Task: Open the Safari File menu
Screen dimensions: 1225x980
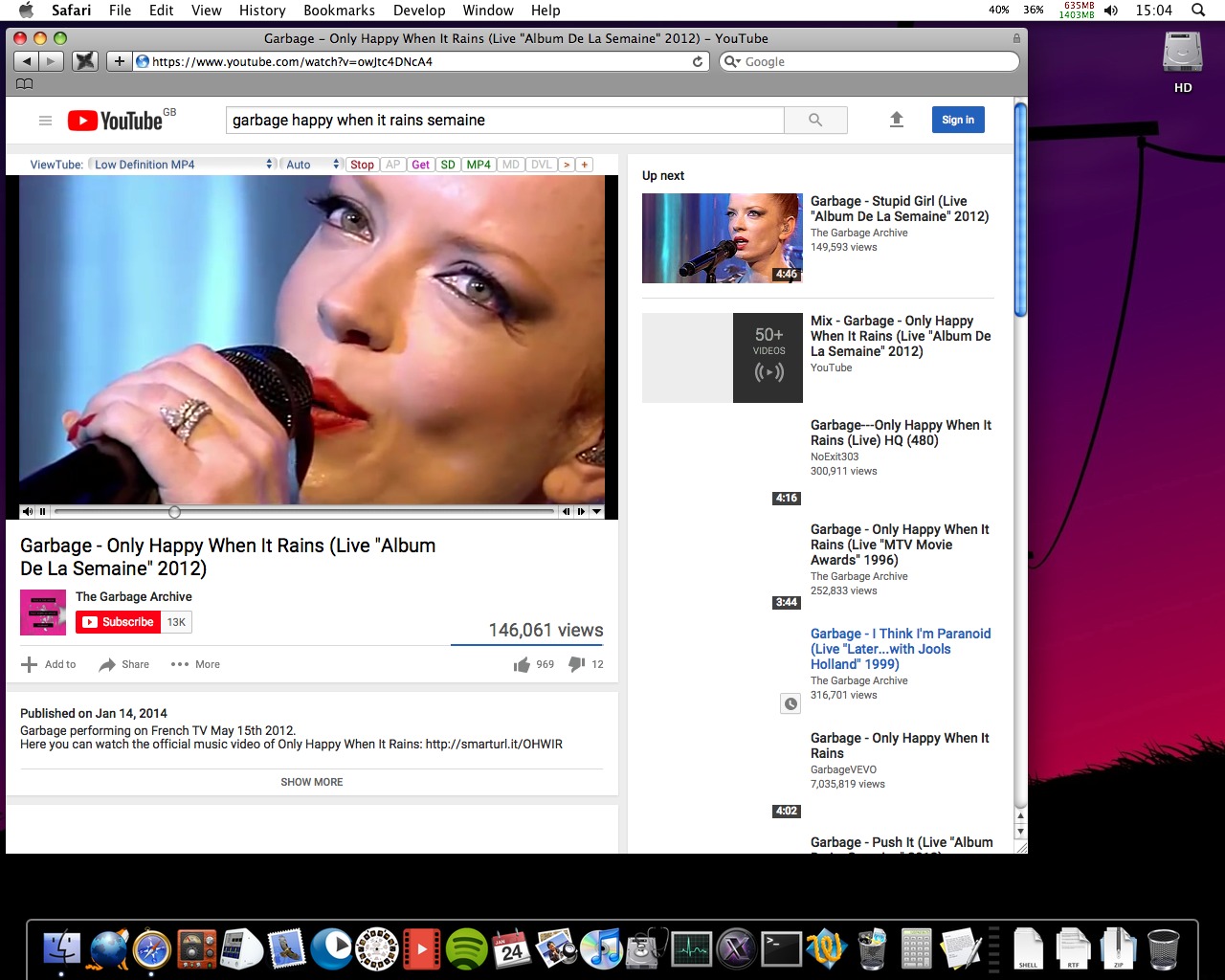Action: click(x=120, y=10)
